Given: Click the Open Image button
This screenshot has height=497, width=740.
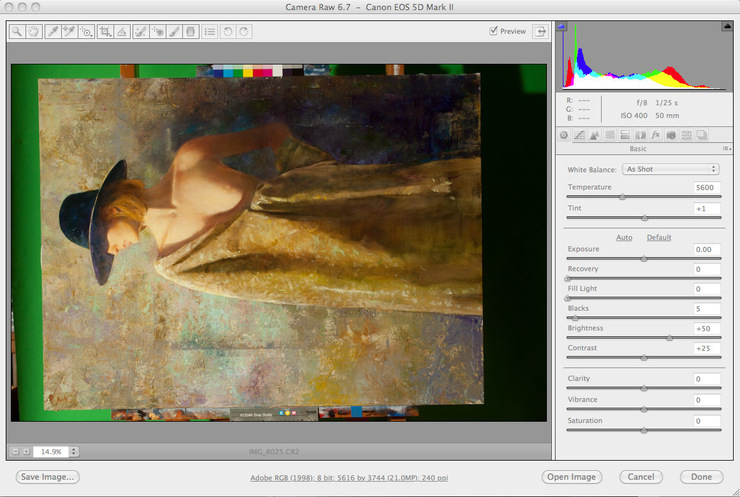Looking at the screenshot, I should (572, 477).
